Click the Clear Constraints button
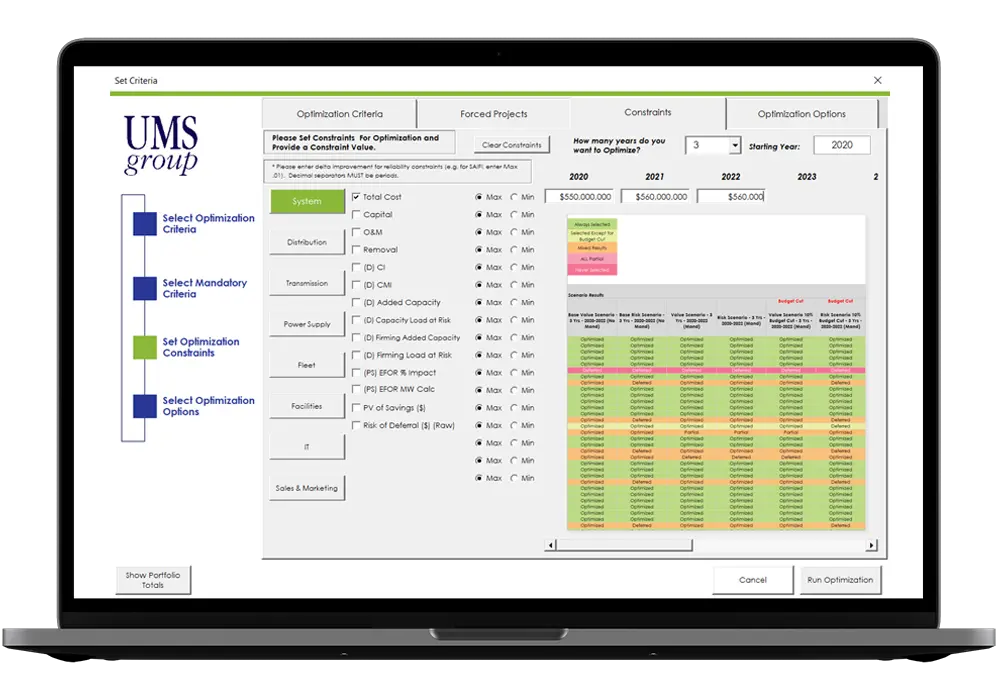Screen dimensions: 1000x700 tap(511, 146)
